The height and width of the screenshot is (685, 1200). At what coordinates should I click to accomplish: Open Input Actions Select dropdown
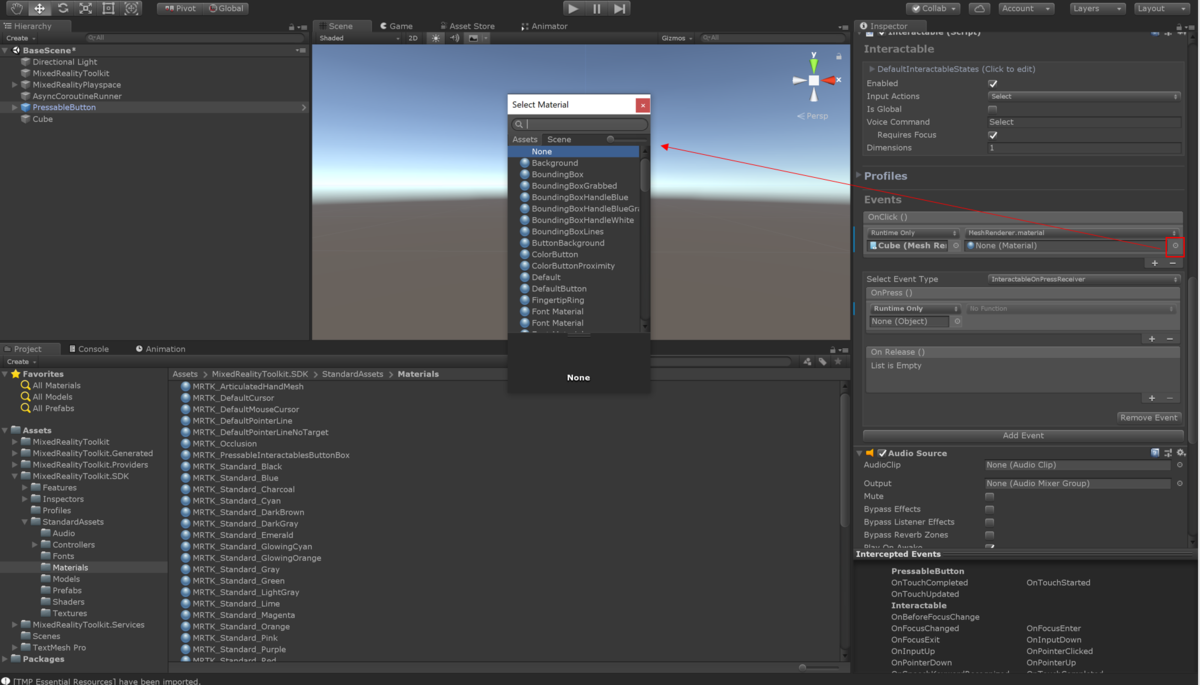[1084, 96]
